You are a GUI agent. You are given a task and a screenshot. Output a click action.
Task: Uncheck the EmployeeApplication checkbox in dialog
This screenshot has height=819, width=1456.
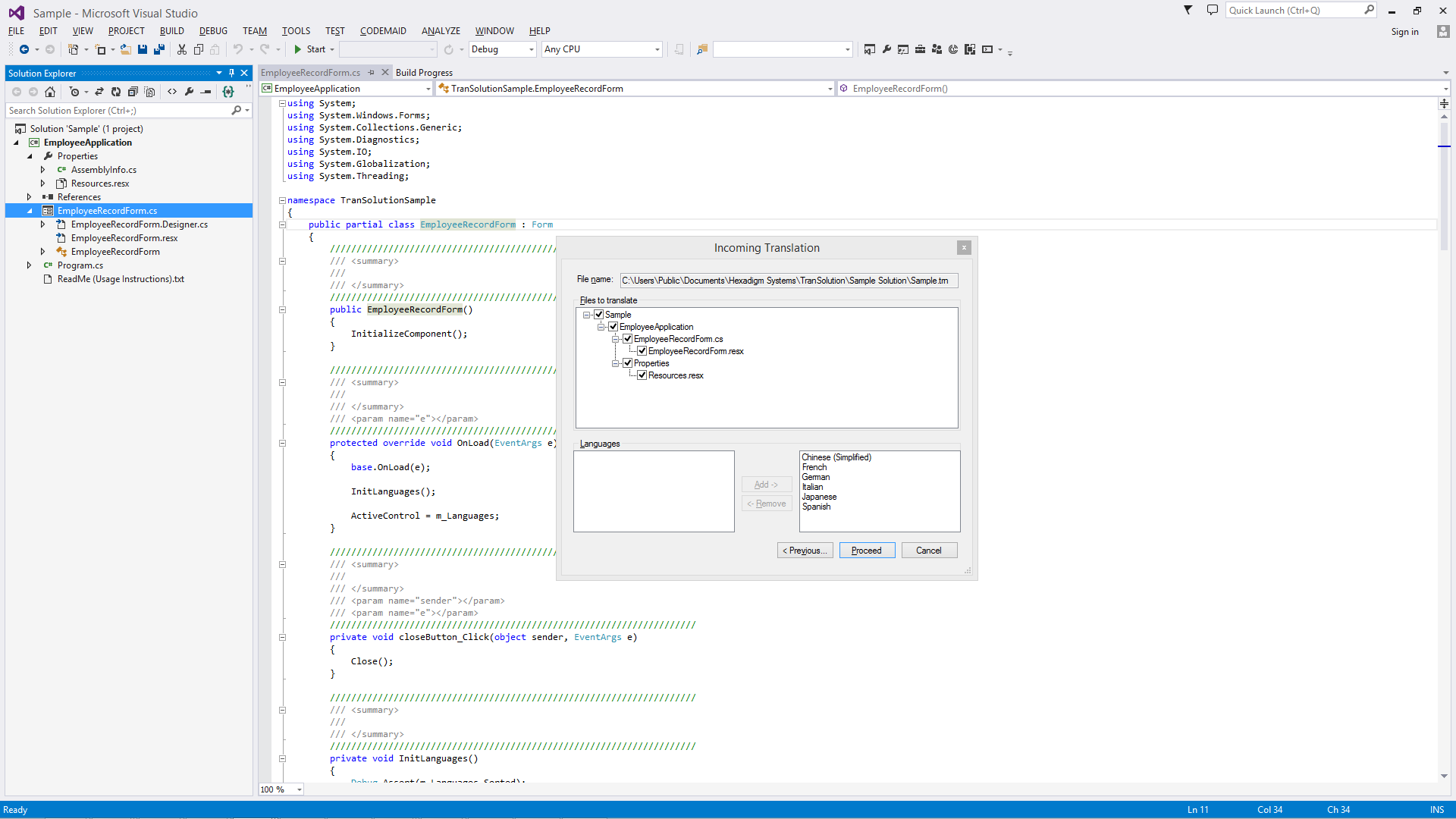[613, 327]
